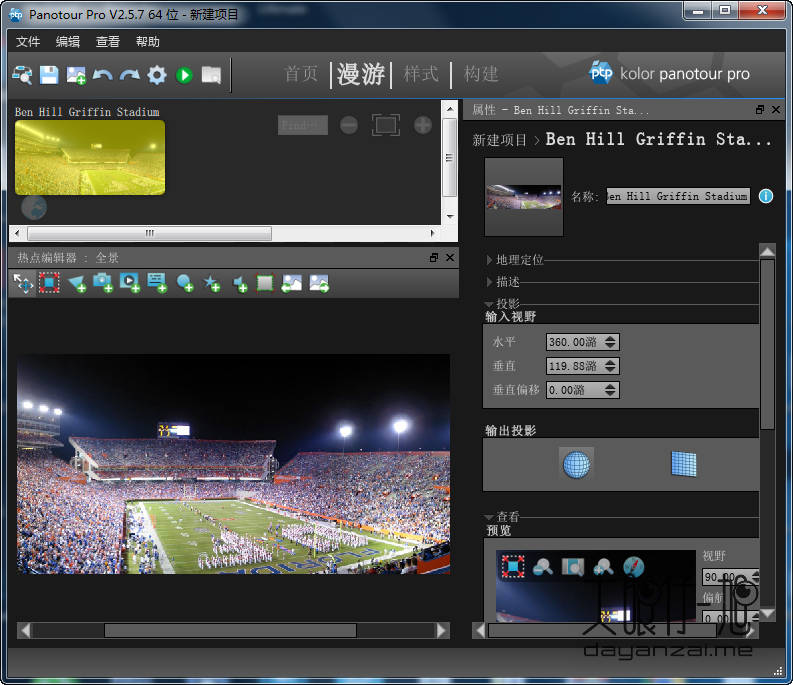Open the 文件 menu
Screen dimensions: 793x685
pos(28,42)
